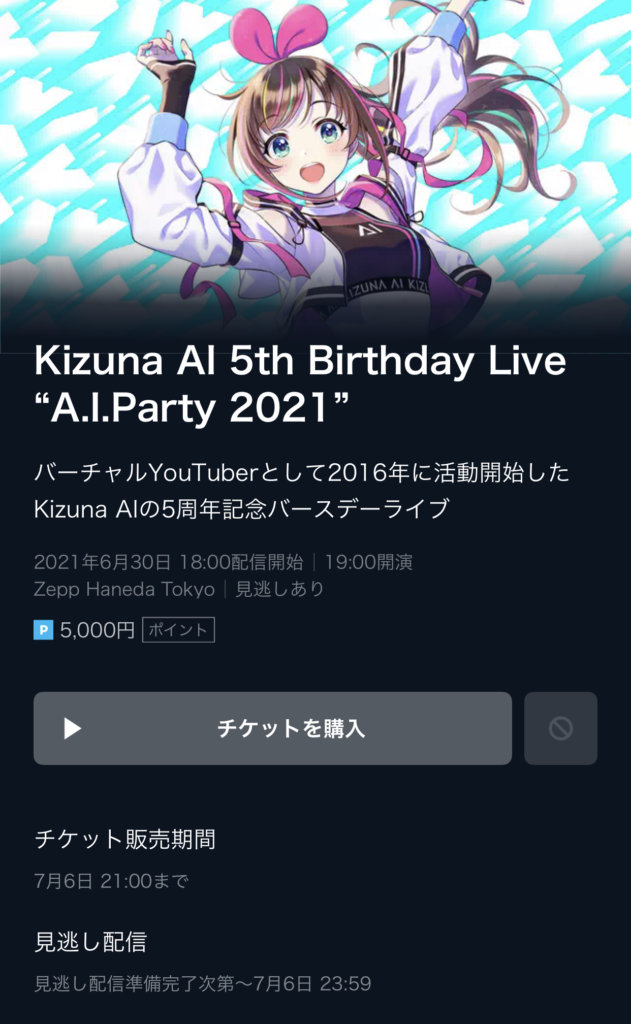The width and height of the screenshot is (631, 1024).
Task: Select the ポイント badge next to price
Action: tap(178, 630)
